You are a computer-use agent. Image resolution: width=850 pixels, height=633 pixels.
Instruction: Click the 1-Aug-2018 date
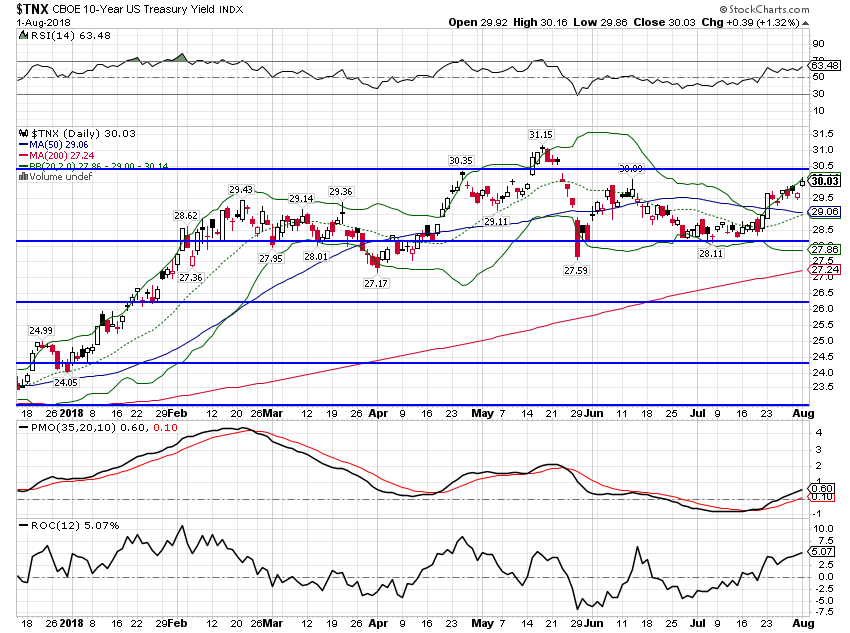(x=43, y=23)
